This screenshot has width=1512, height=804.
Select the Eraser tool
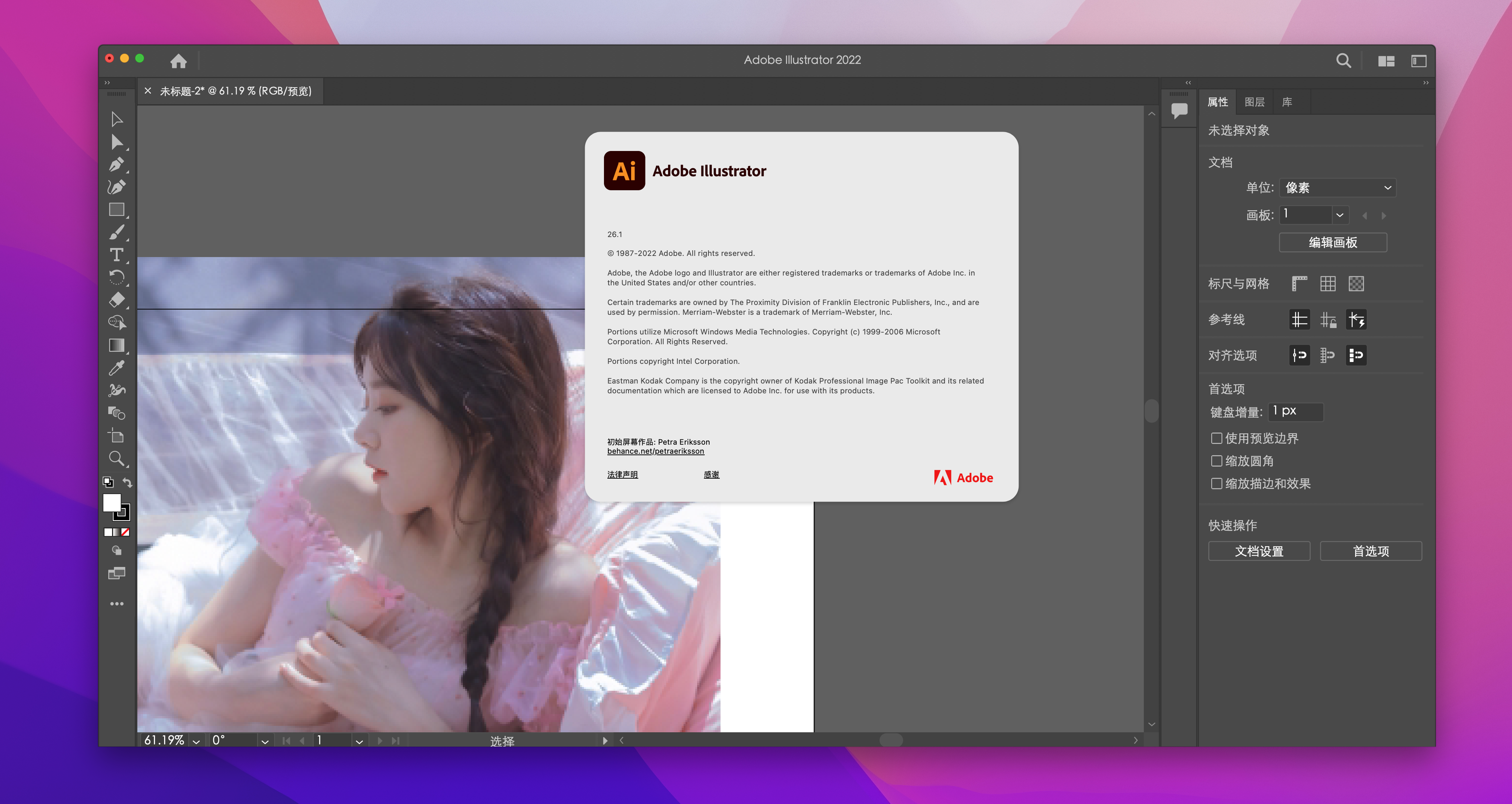point(116,300)
